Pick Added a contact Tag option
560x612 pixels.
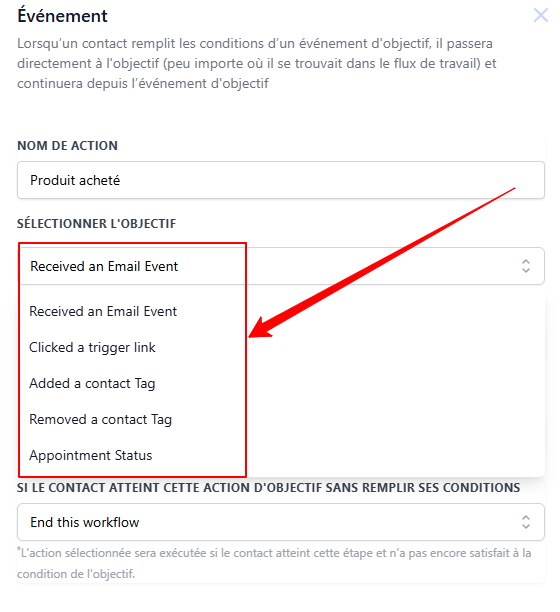point(92,384)
